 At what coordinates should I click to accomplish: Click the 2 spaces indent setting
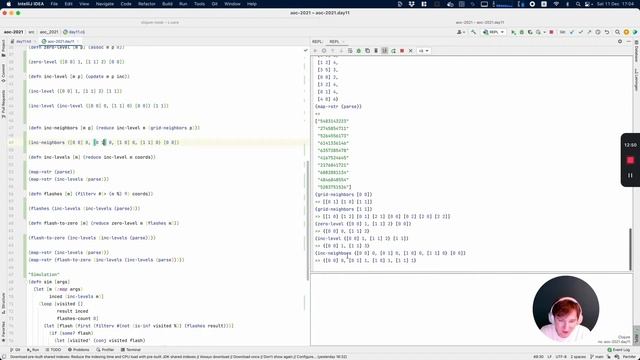[578, 357]
